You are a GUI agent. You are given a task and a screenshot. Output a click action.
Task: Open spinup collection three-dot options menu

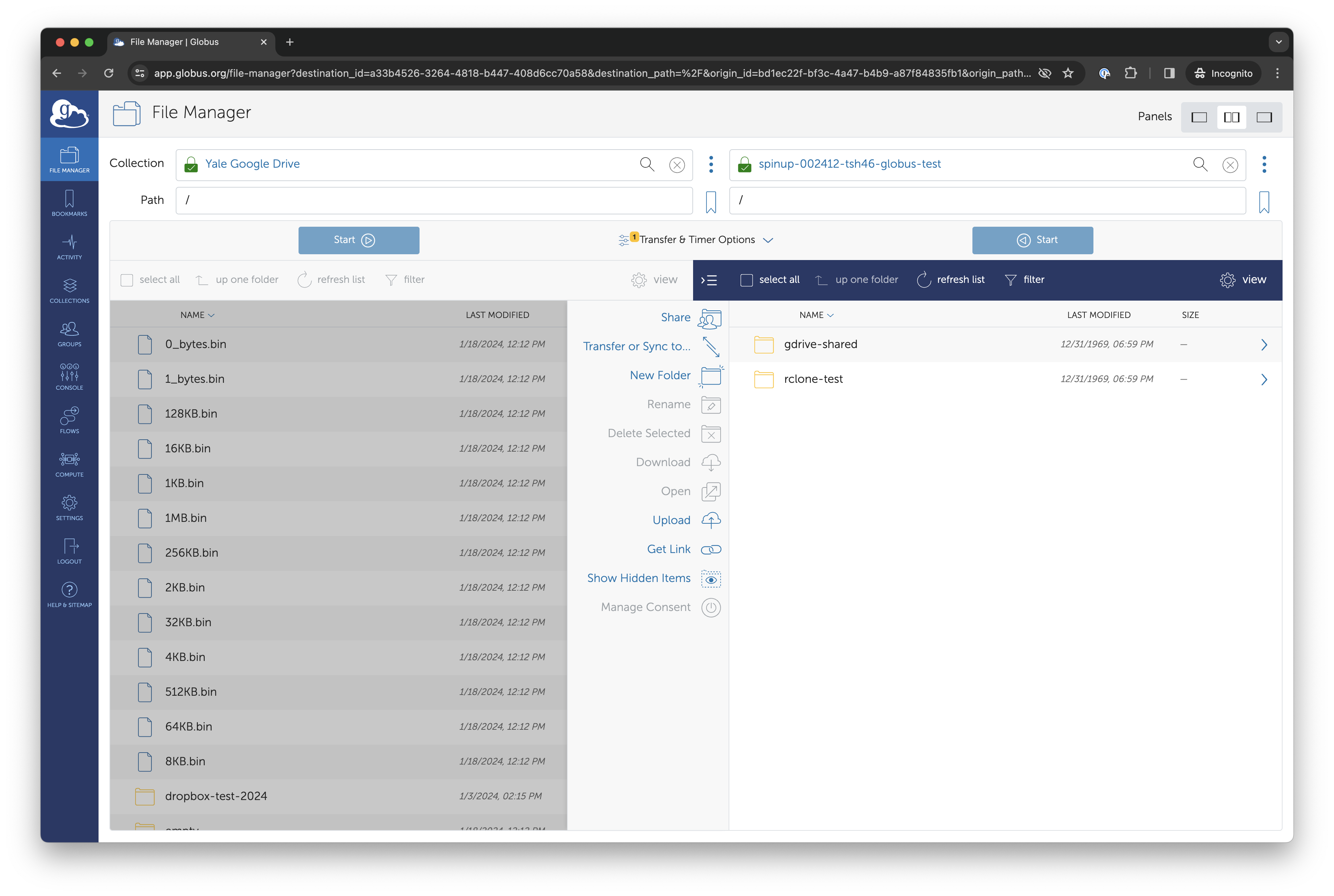click(x=1264, y=164)
